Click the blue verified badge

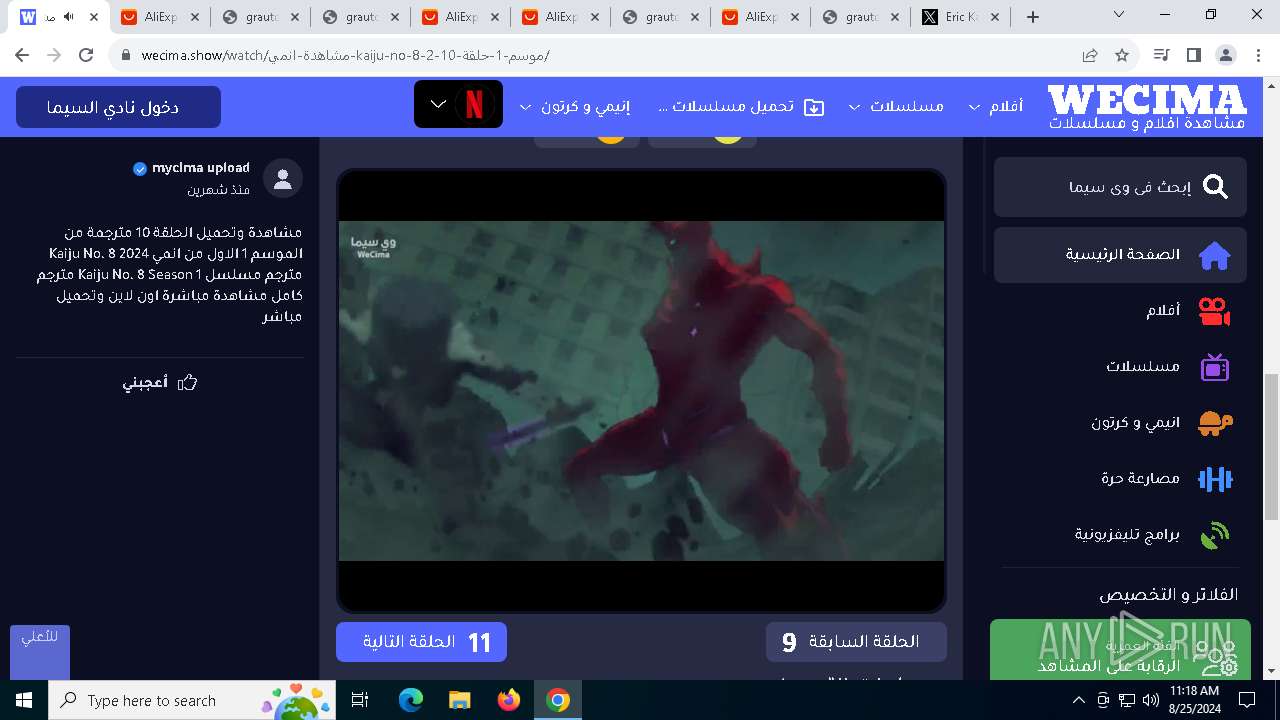(140, 169)
